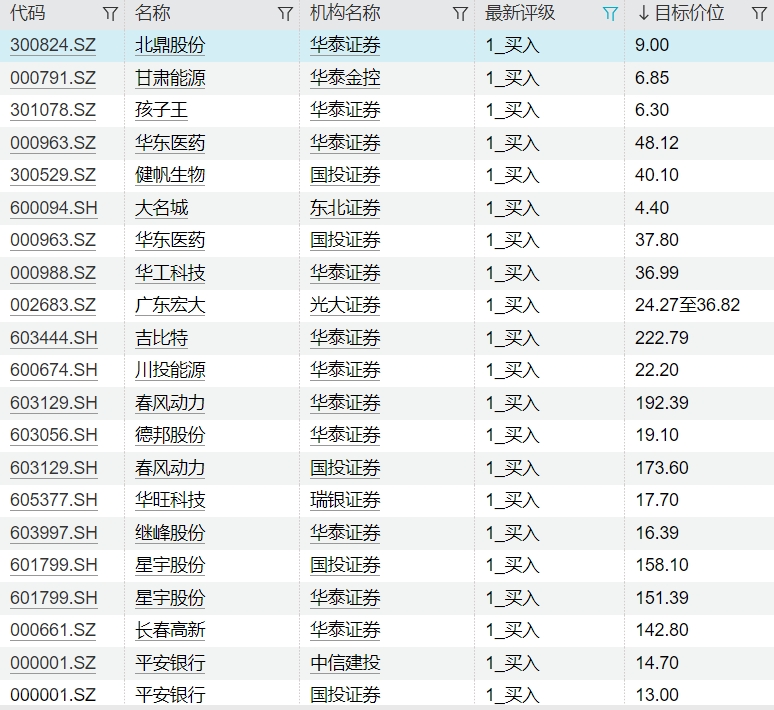Open stock code 000791.SZ
Screen dimensions: 774x710
coord(53,78)
